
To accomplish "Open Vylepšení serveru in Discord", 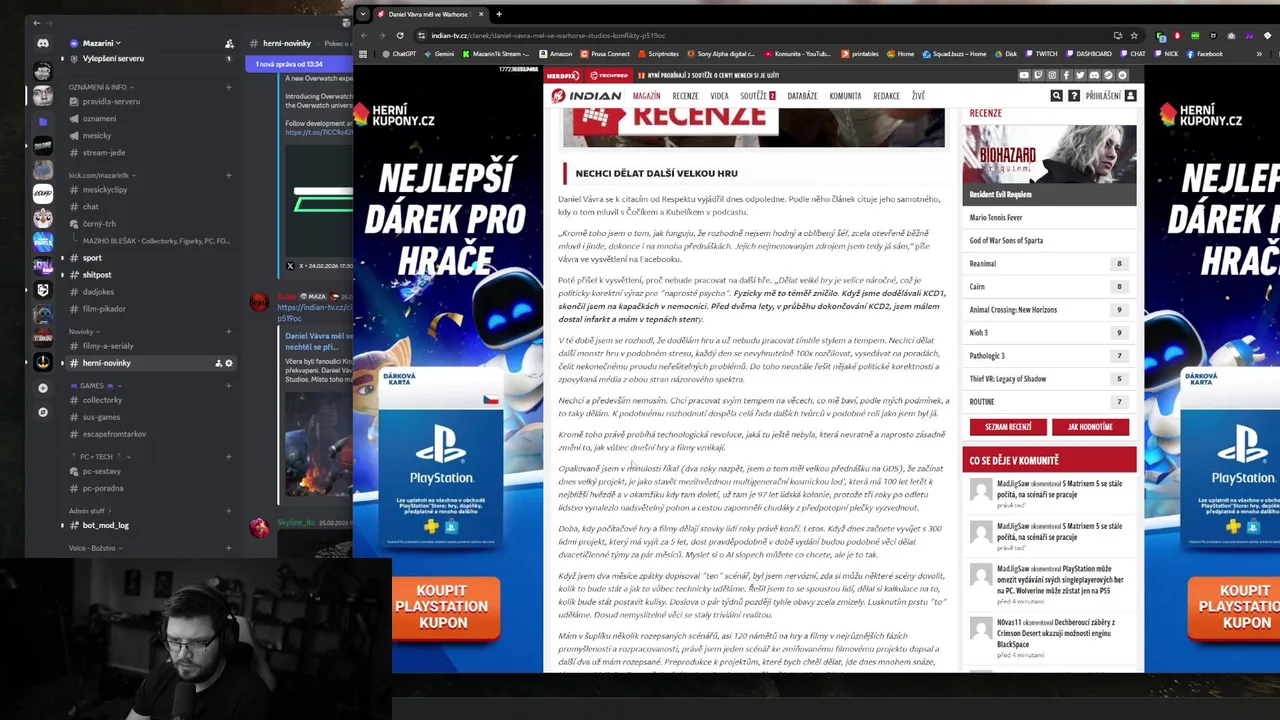I will [113, 59].
